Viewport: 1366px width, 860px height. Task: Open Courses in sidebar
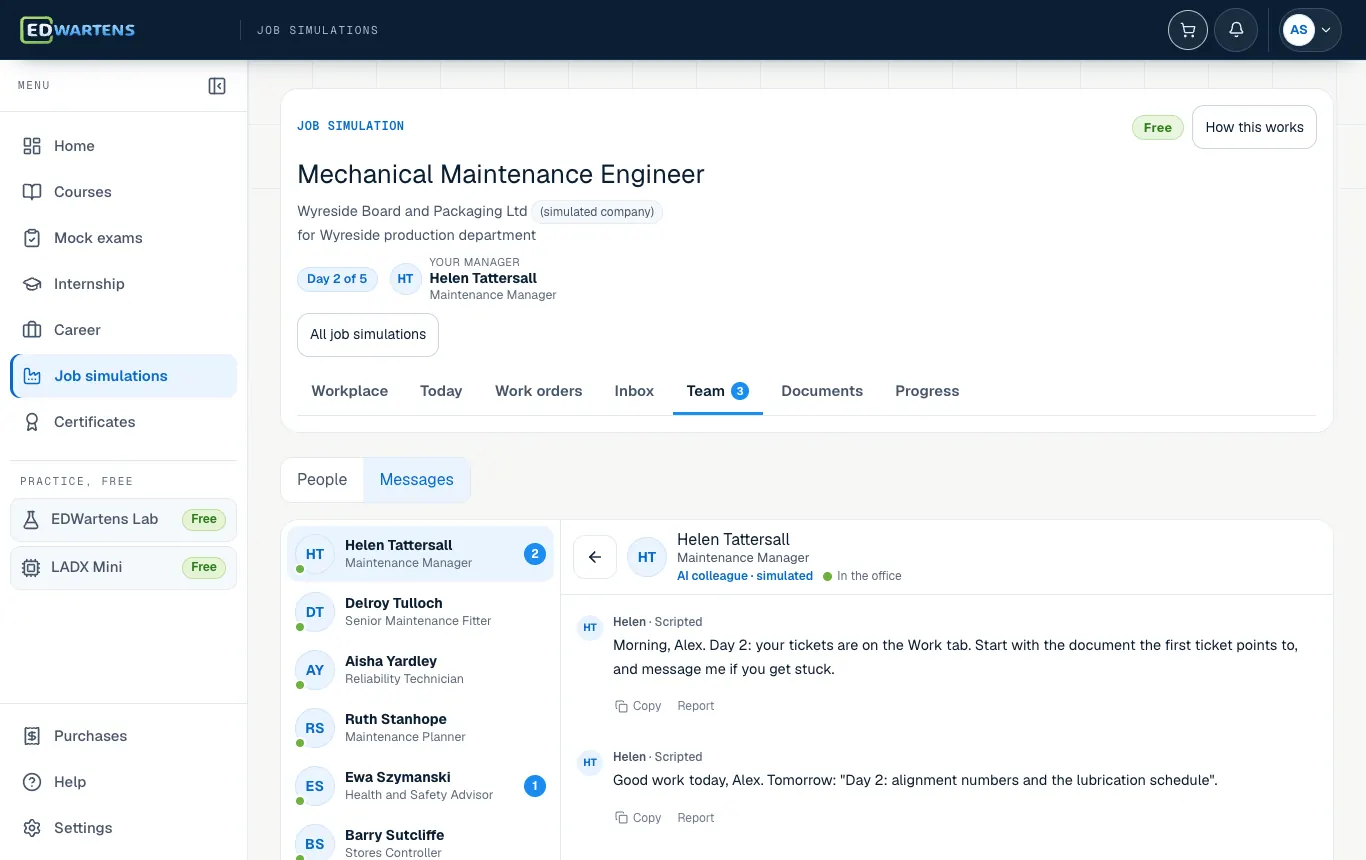point(124,192)
